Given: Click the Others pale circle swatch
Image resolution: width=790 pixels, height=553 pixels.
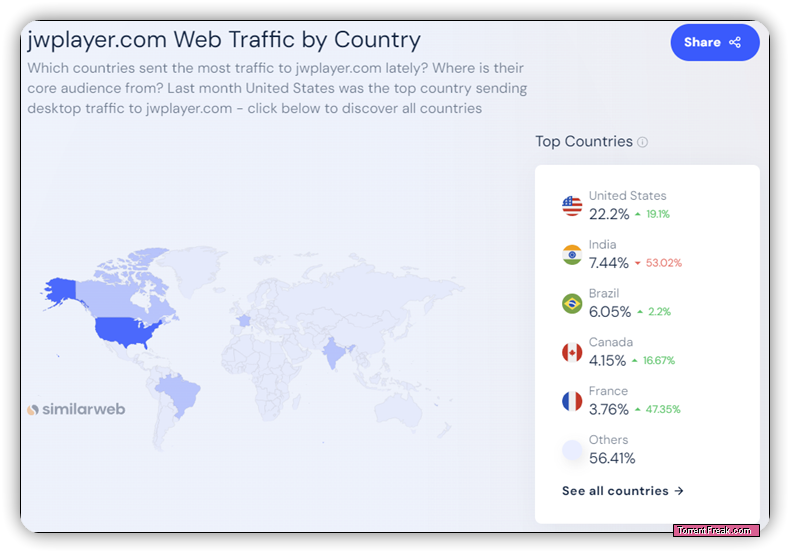Looking at the screenshot, I should click(x=572, y=450).
